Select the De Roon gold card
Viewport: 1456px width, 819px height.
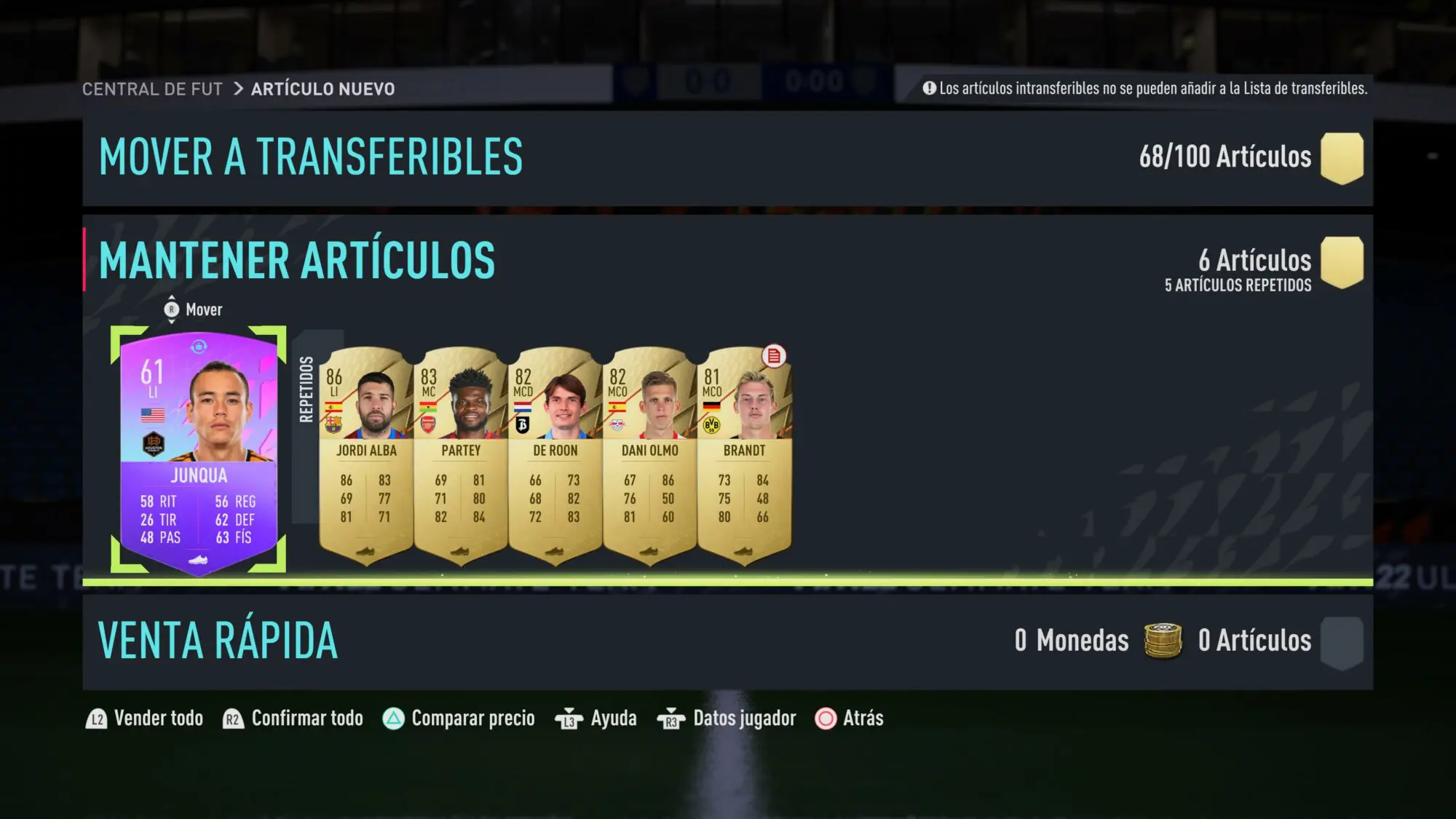click(555, 456)
